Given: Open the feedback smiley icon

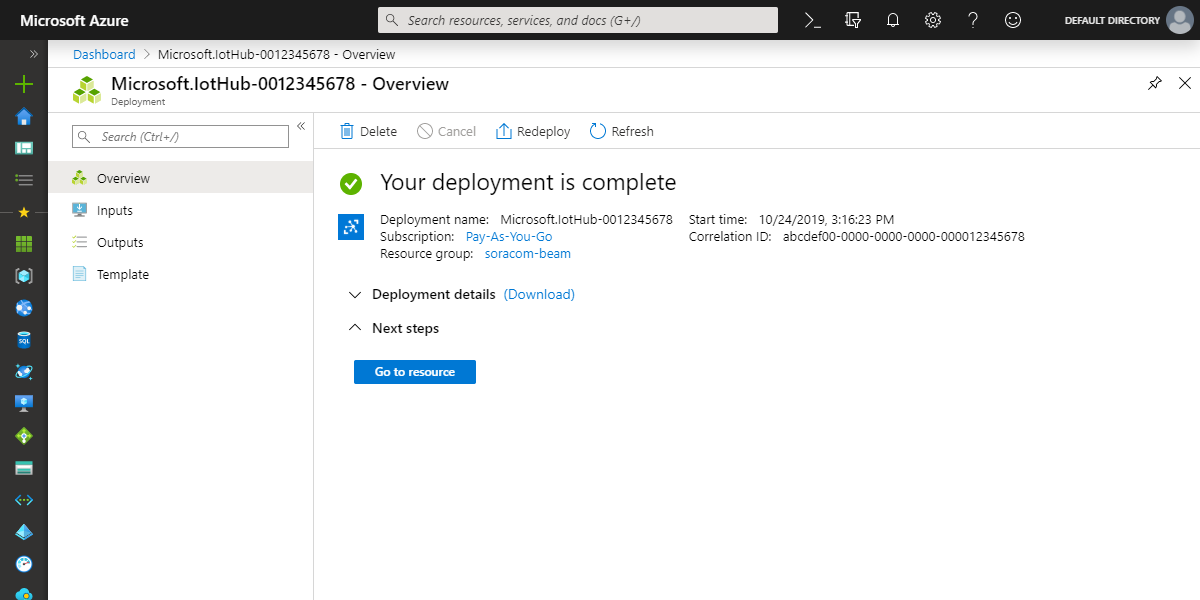Looking at the screenshot, I should (1013, 20).
